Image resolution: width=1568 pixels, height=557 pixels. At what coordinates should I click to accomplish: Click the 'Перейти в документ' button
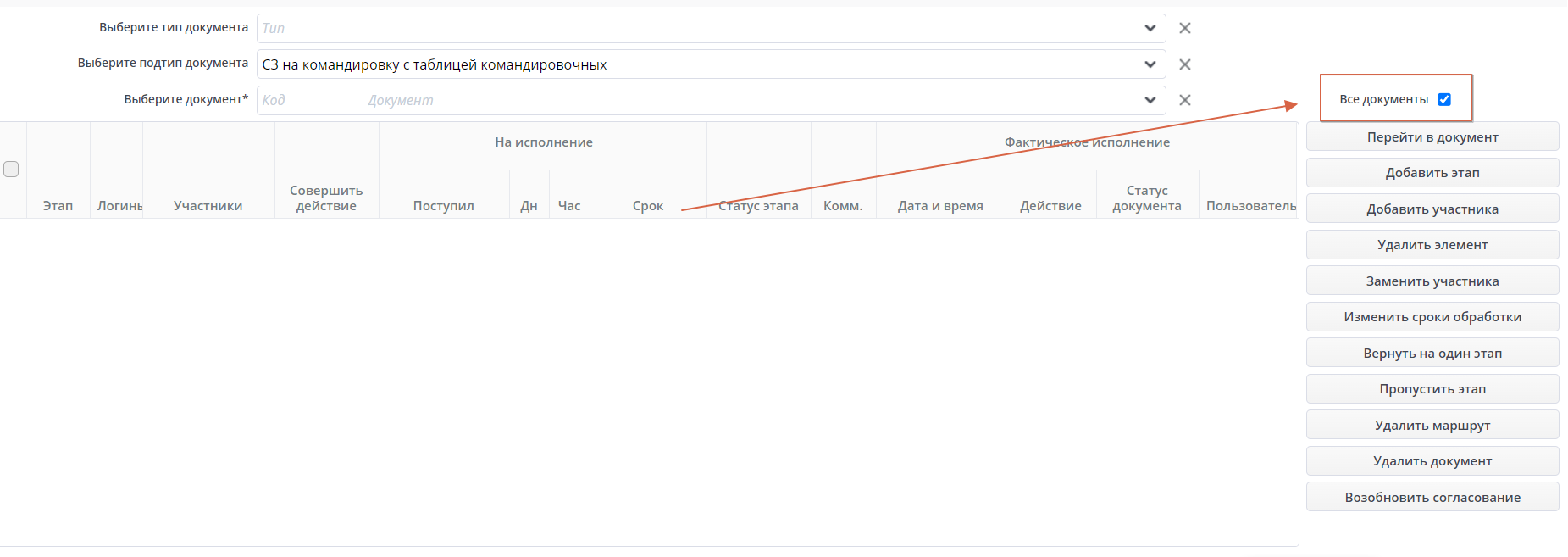point(1432,136)
